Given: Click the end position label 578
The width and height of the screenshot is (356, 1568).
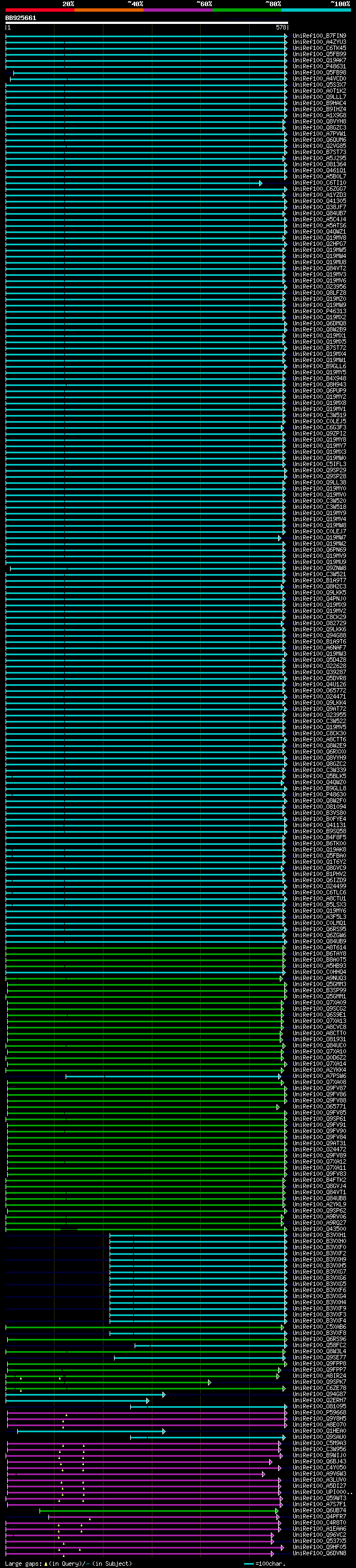Looking at the screenshot, I should coord(281,27).
